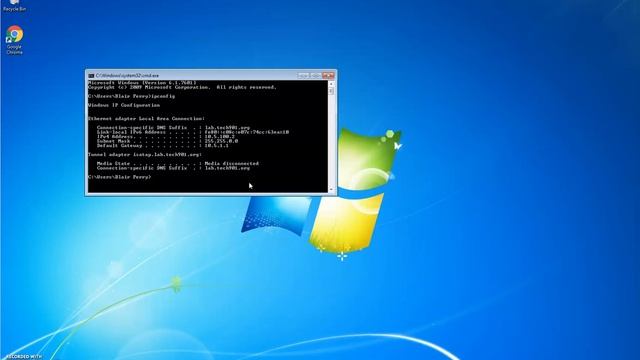This screenshot has width=640, height=360.
Task: Maximize the command prompt window
Action: tap(315, 76)
